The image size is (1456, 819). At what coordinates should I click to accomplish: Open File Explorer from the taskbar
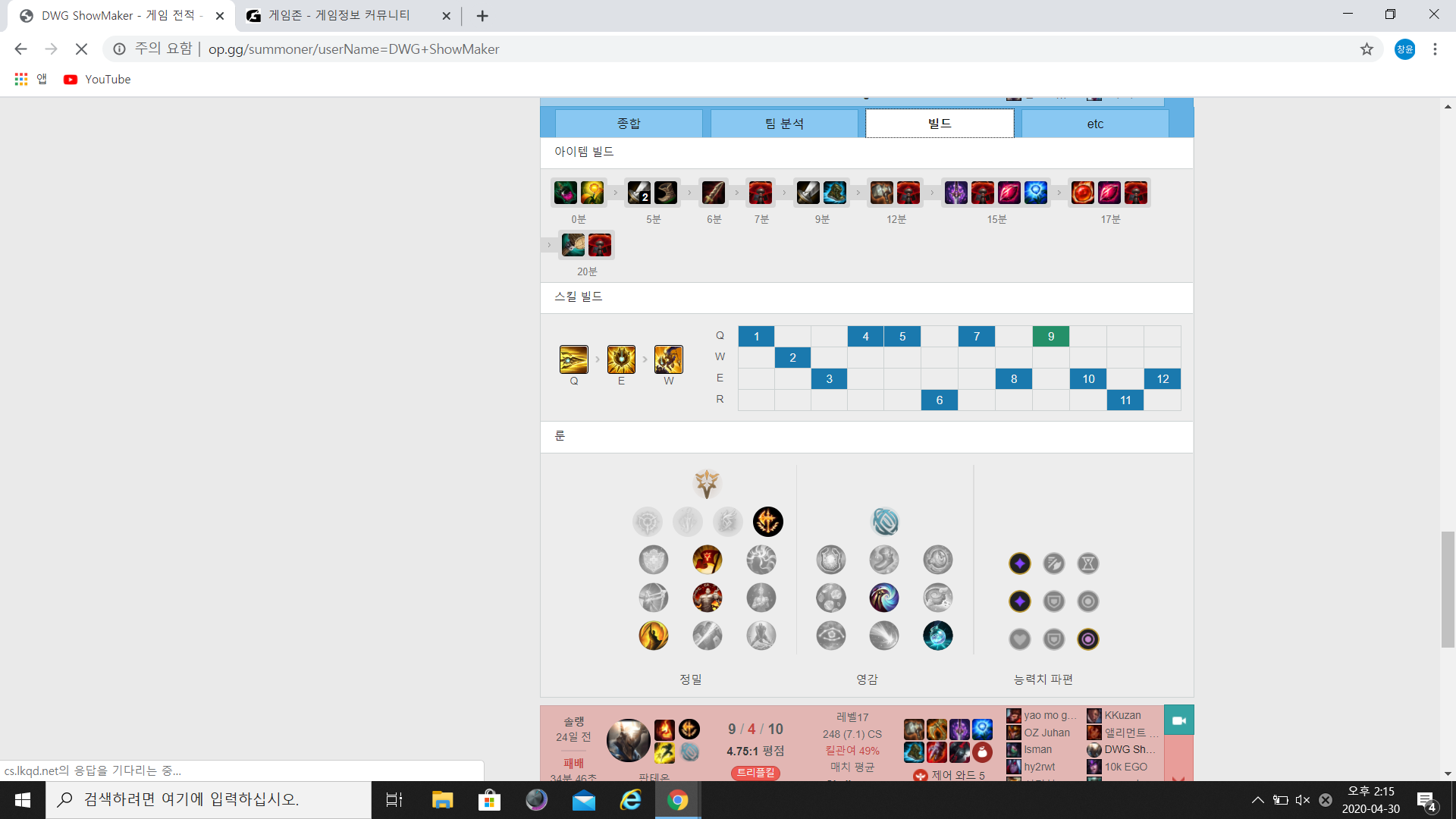tap(442, 800)
